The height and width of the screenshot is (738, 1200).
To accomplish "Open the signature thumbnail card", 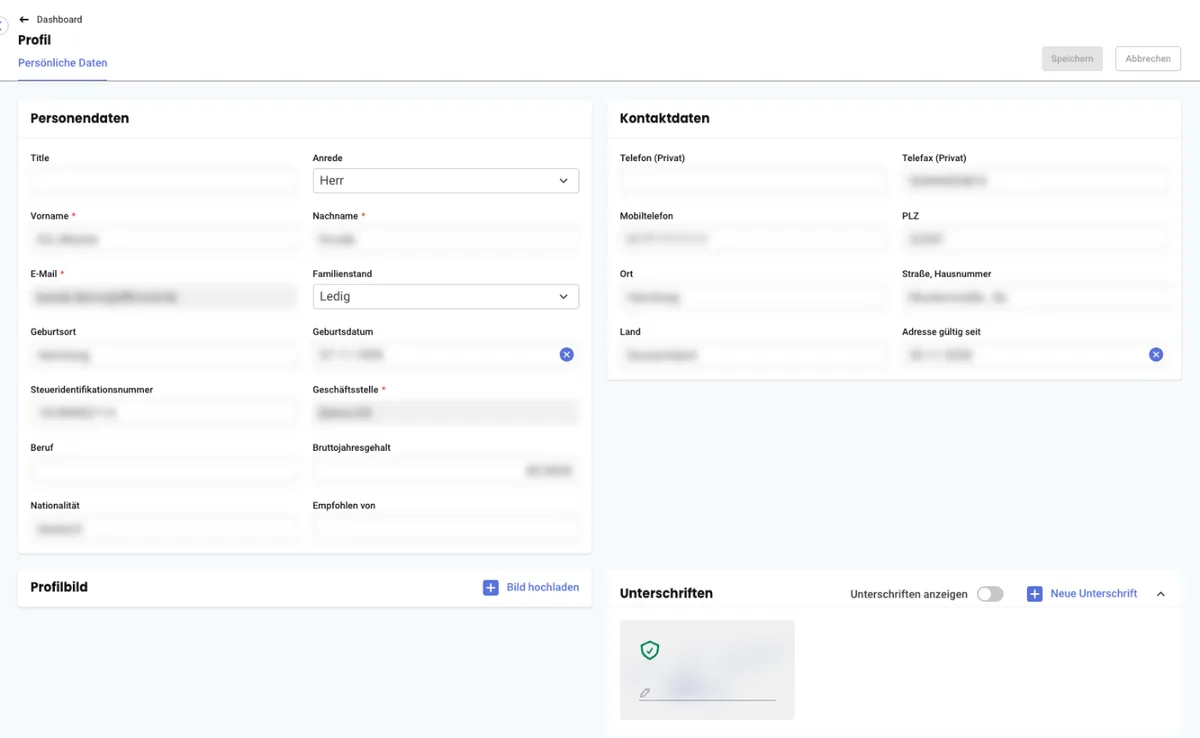I will [x=707, y=670].
